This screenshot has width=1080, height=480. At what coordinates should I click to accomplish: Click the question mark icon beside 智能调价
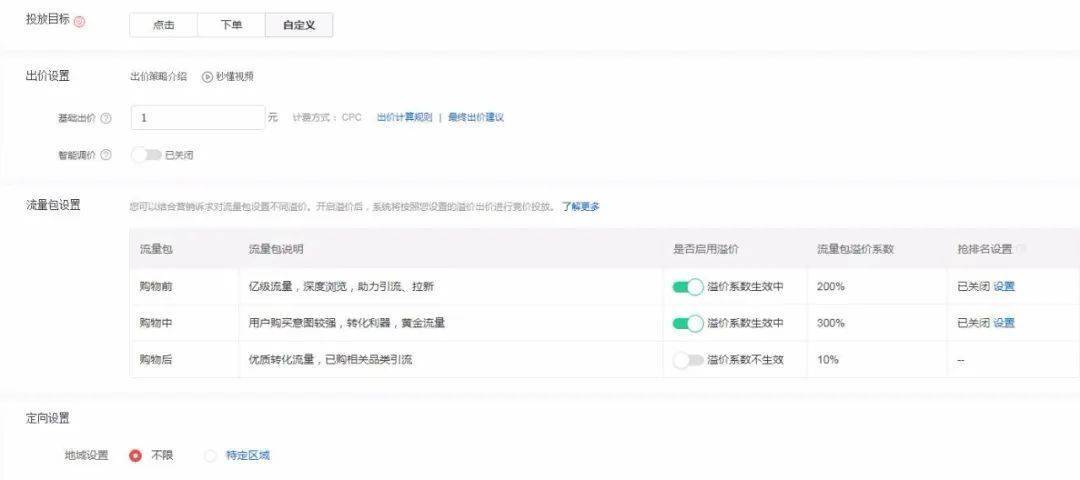(106, 155)
